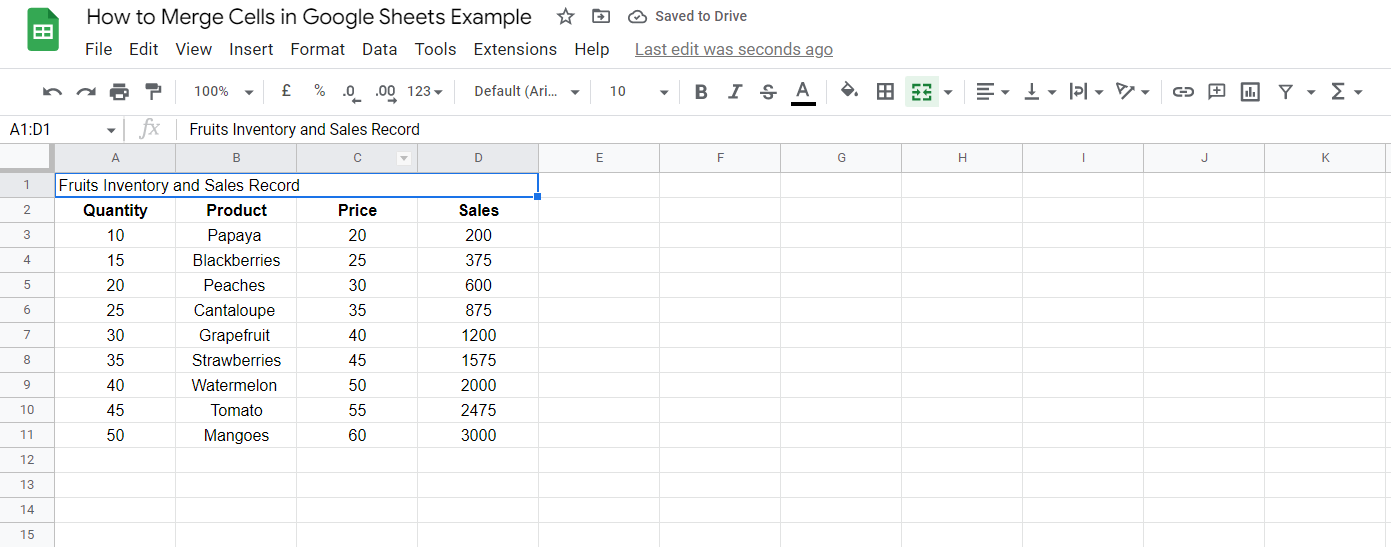
Task: Click the Undo arrow icon
Action: (53, 91)
